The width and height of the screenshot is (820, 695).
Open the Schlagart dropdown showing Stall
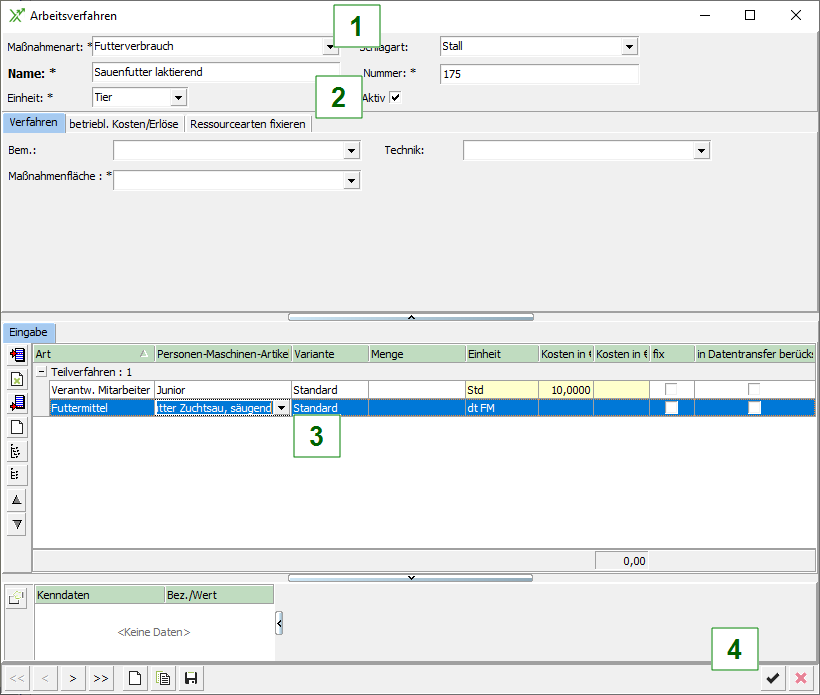click(x=629, y=46)
